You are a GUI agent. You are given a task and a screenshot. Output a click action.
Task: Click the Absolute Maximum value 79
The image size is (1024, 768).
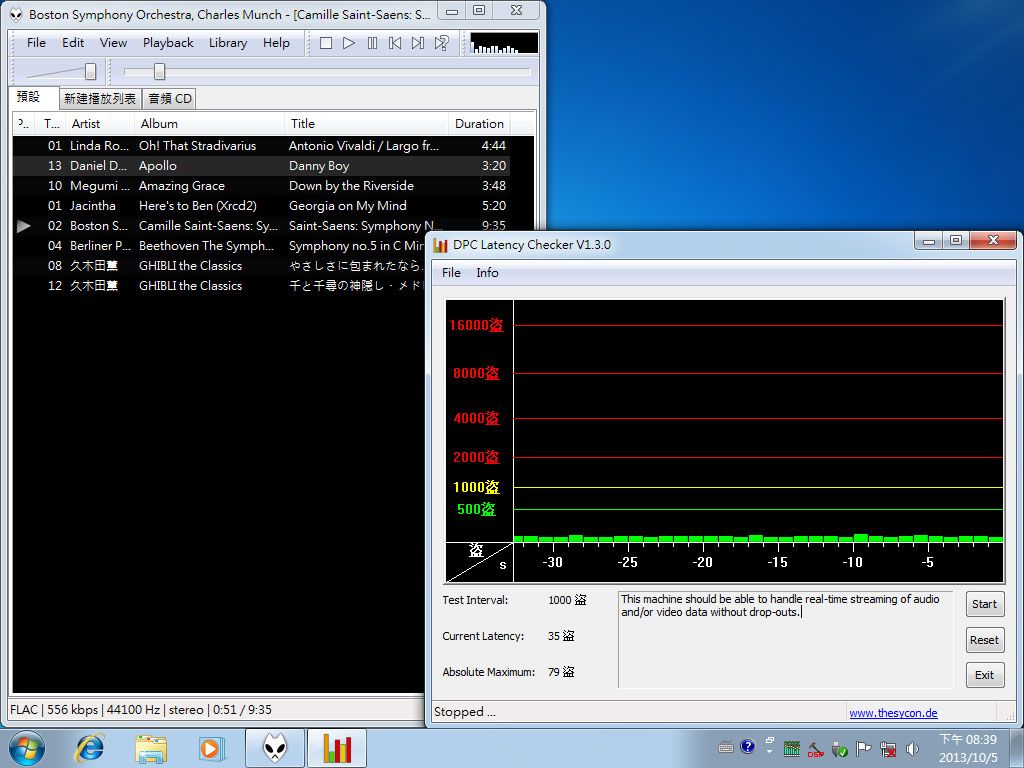click(x=561, y=672)
